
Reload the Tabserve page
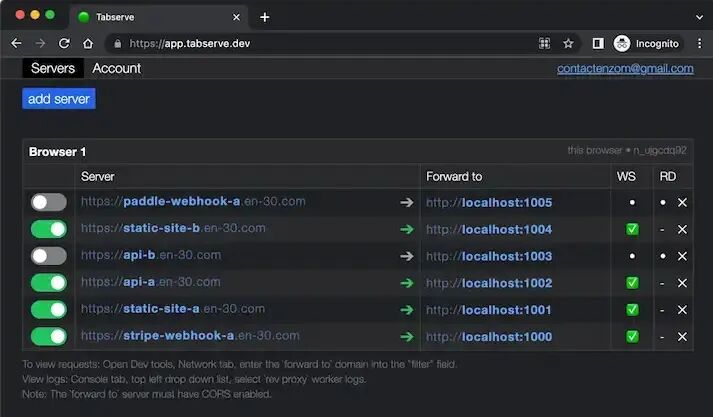click(x=64, y=43)
